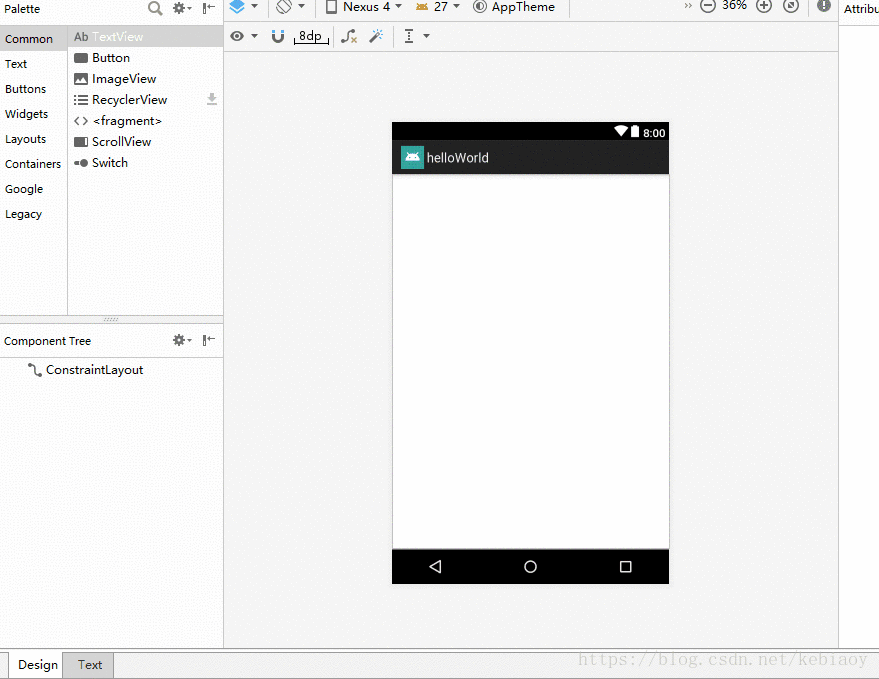This screenshot has width=879, height=679.
Task: Select the Containers palette category
Action: click(x=33, y=164)
